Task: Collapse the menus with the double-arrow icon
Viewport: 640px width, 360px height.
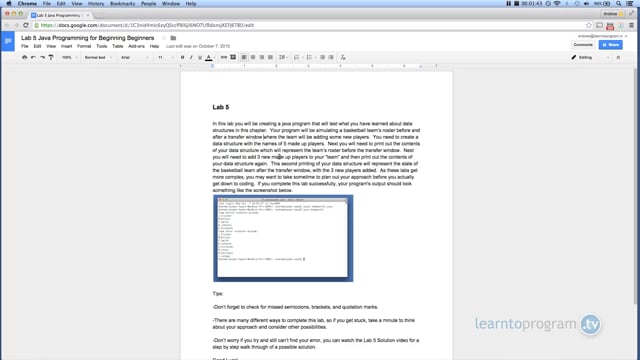Action: point(618,58)
